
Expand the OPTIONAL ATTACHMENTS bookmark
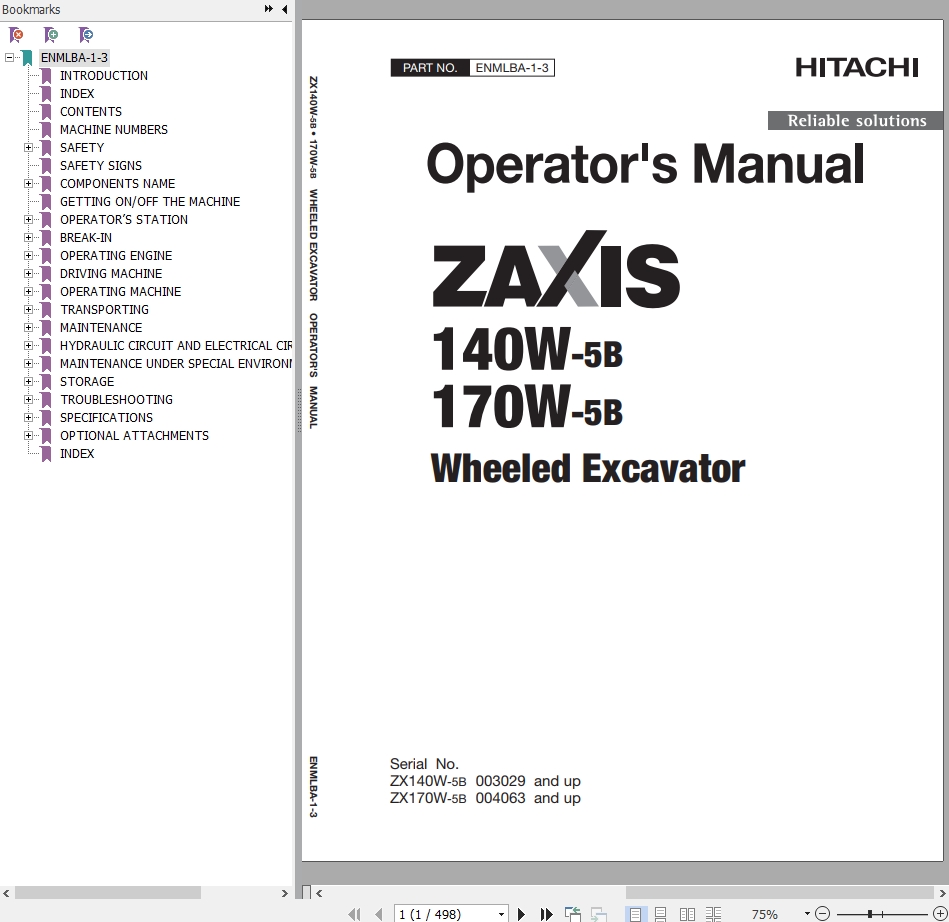[x=28, y=435]
